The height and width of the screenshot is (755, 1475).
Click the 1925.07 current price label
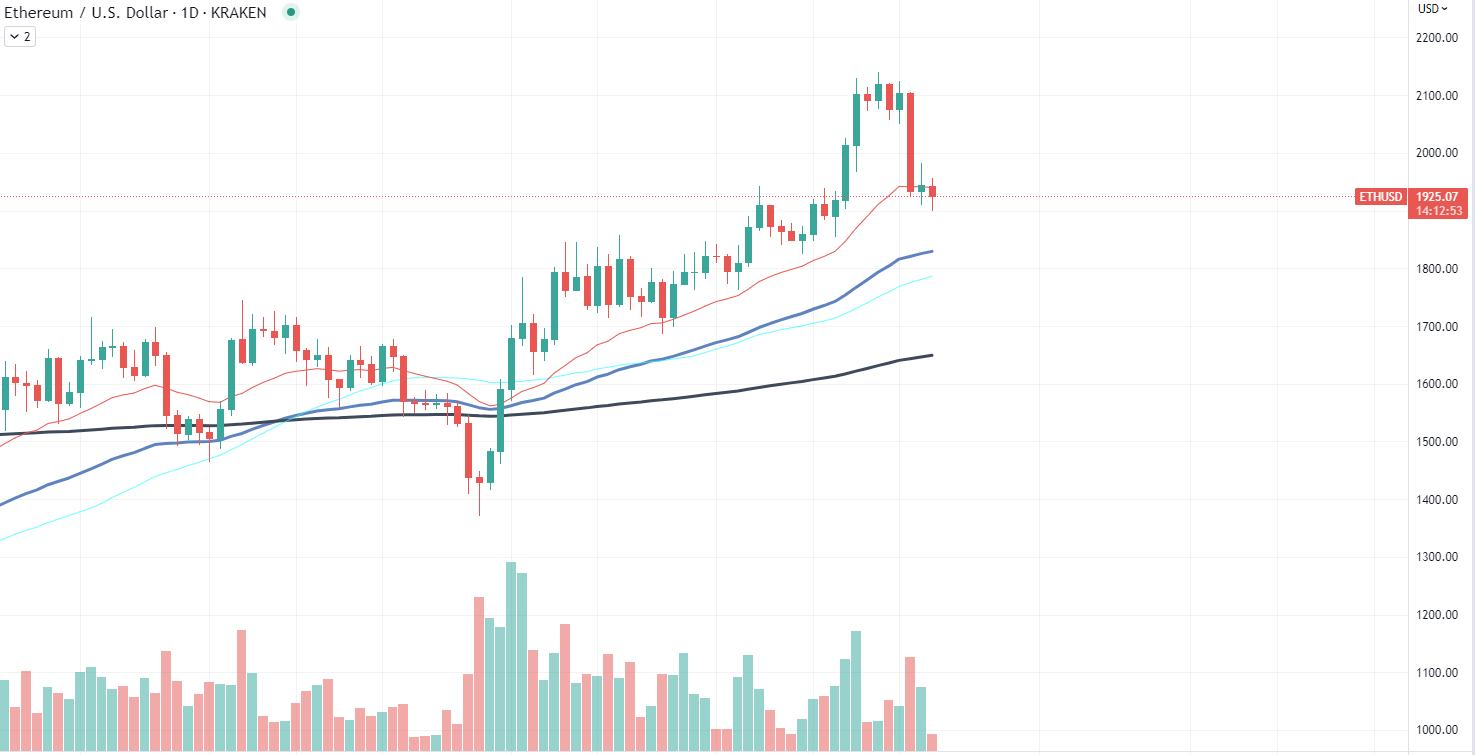(1439, 197)
